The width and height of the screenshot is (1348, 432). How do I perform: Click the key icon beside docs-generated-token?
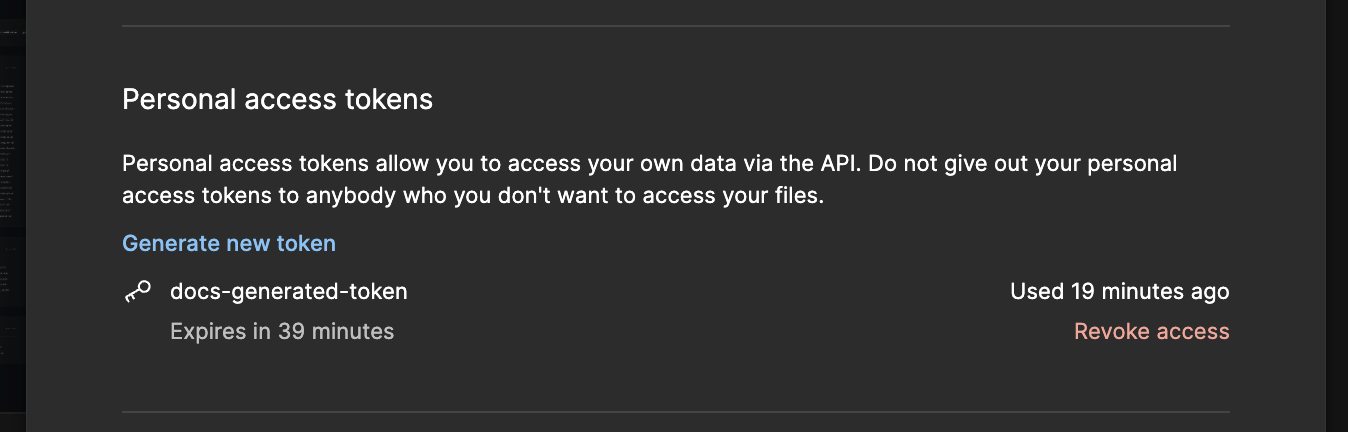137,292
